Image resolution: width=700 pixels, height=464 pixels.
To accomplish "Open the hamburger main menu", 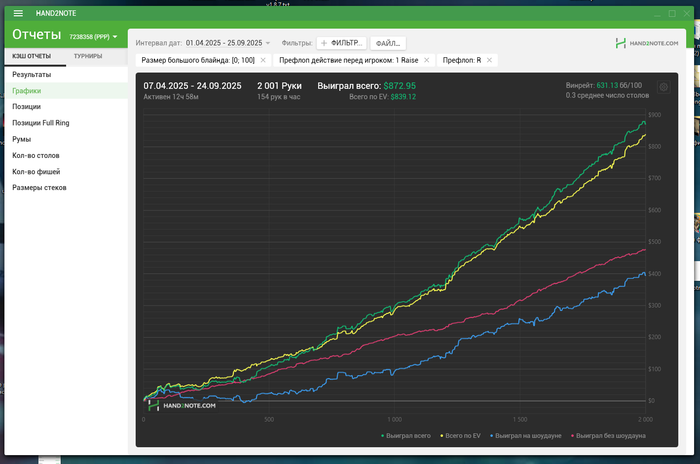I will 18,13.
